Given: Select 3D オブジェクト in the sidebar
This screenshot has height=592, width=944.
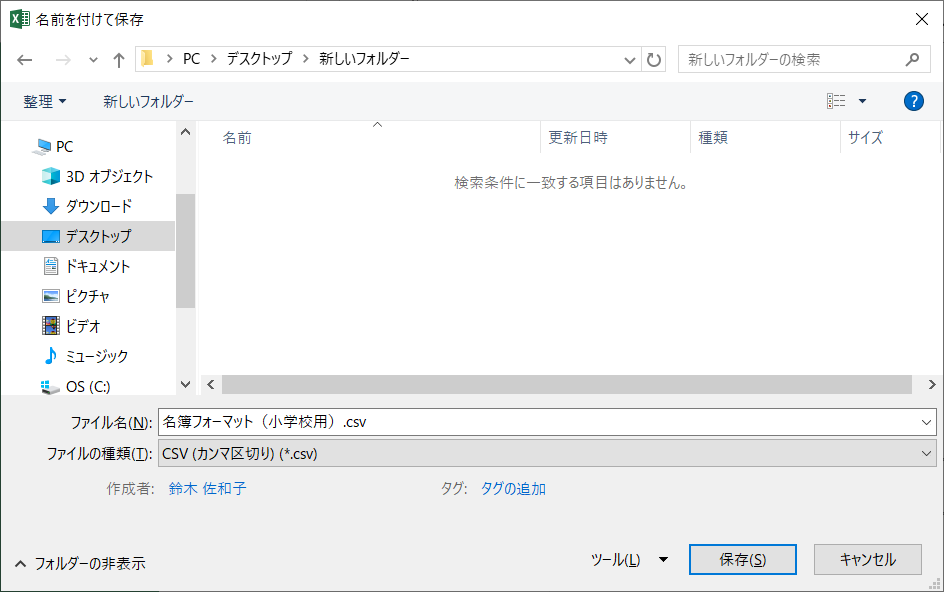Looking at the screenshot, I should 109,176.
